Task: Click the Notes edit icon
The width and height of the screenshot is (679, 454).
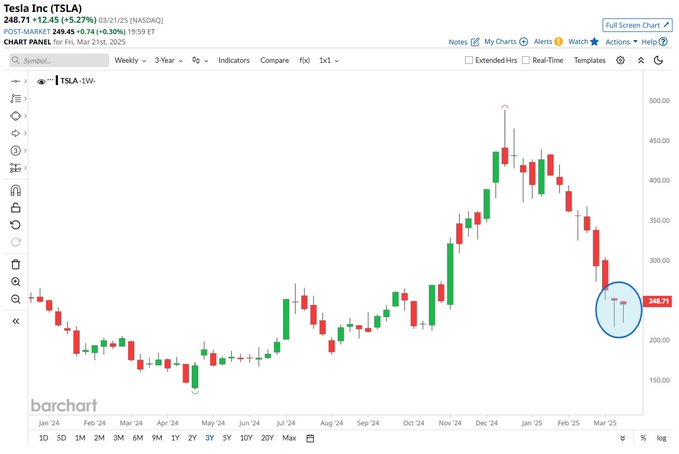Action: [475, 42]
